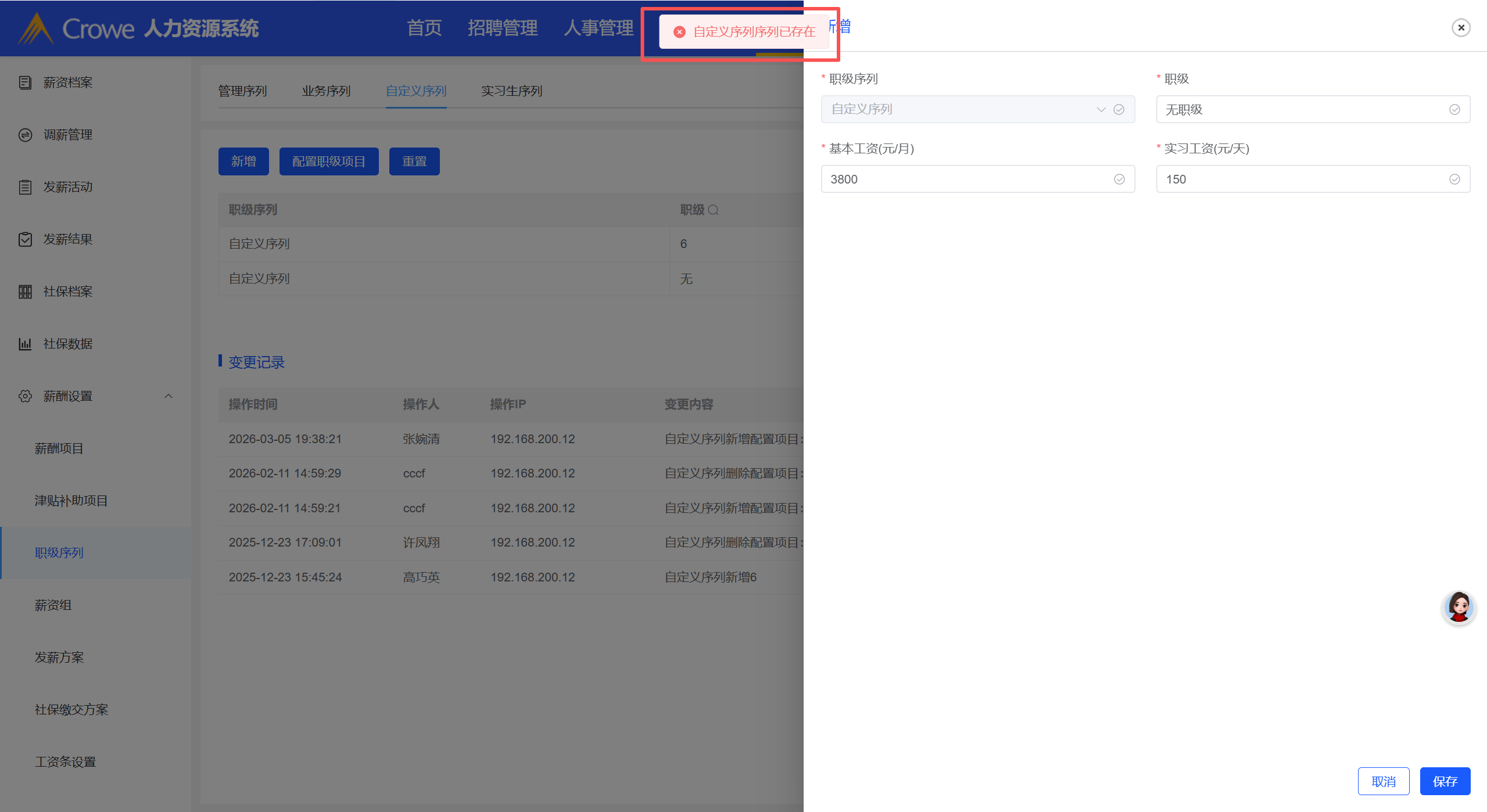1487x812 pixels.
Task: Click the 薪酬设置 gear icon
Action: [25, 396]
